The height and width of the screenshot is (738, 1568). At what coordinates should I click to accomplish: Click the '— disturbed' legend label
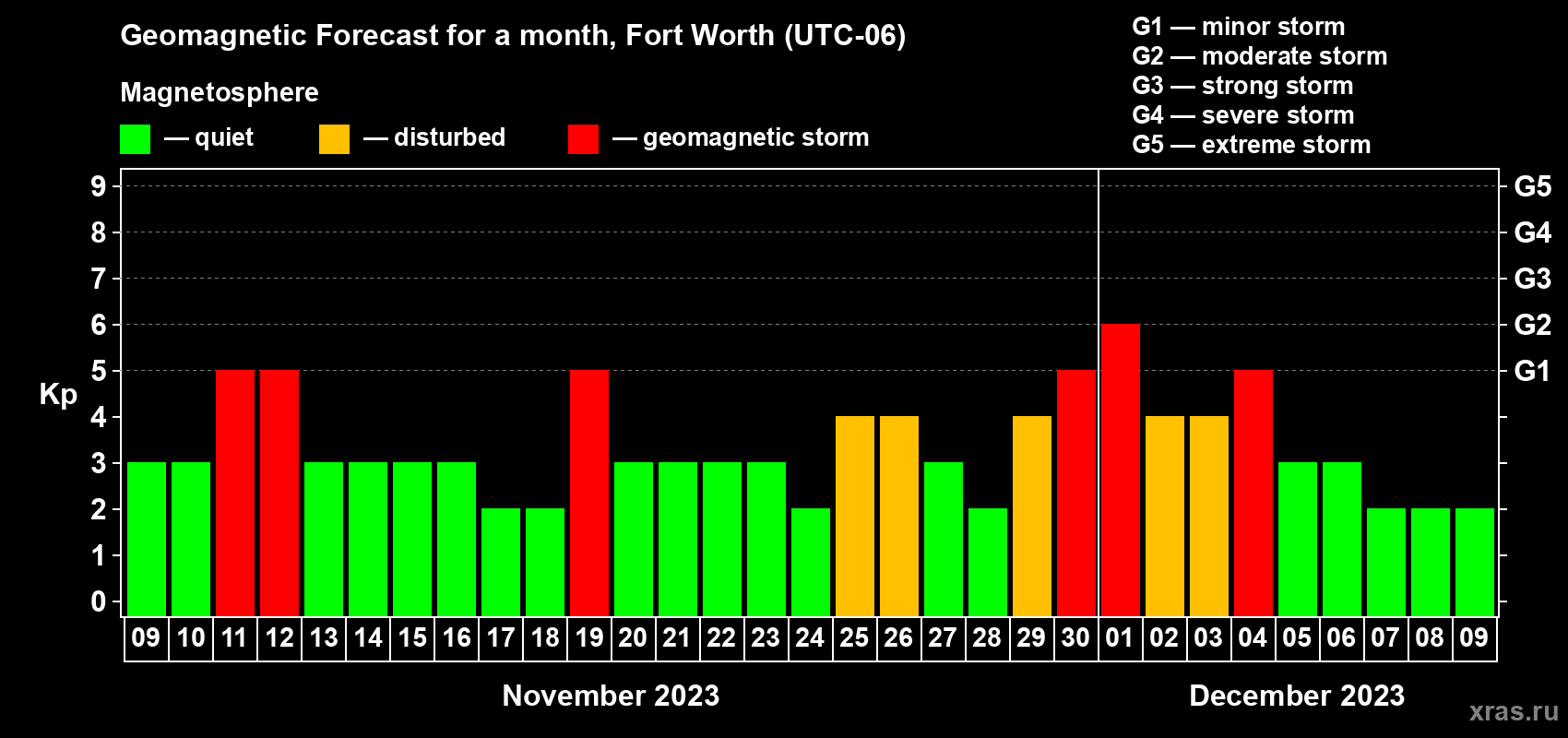[434, 137]
